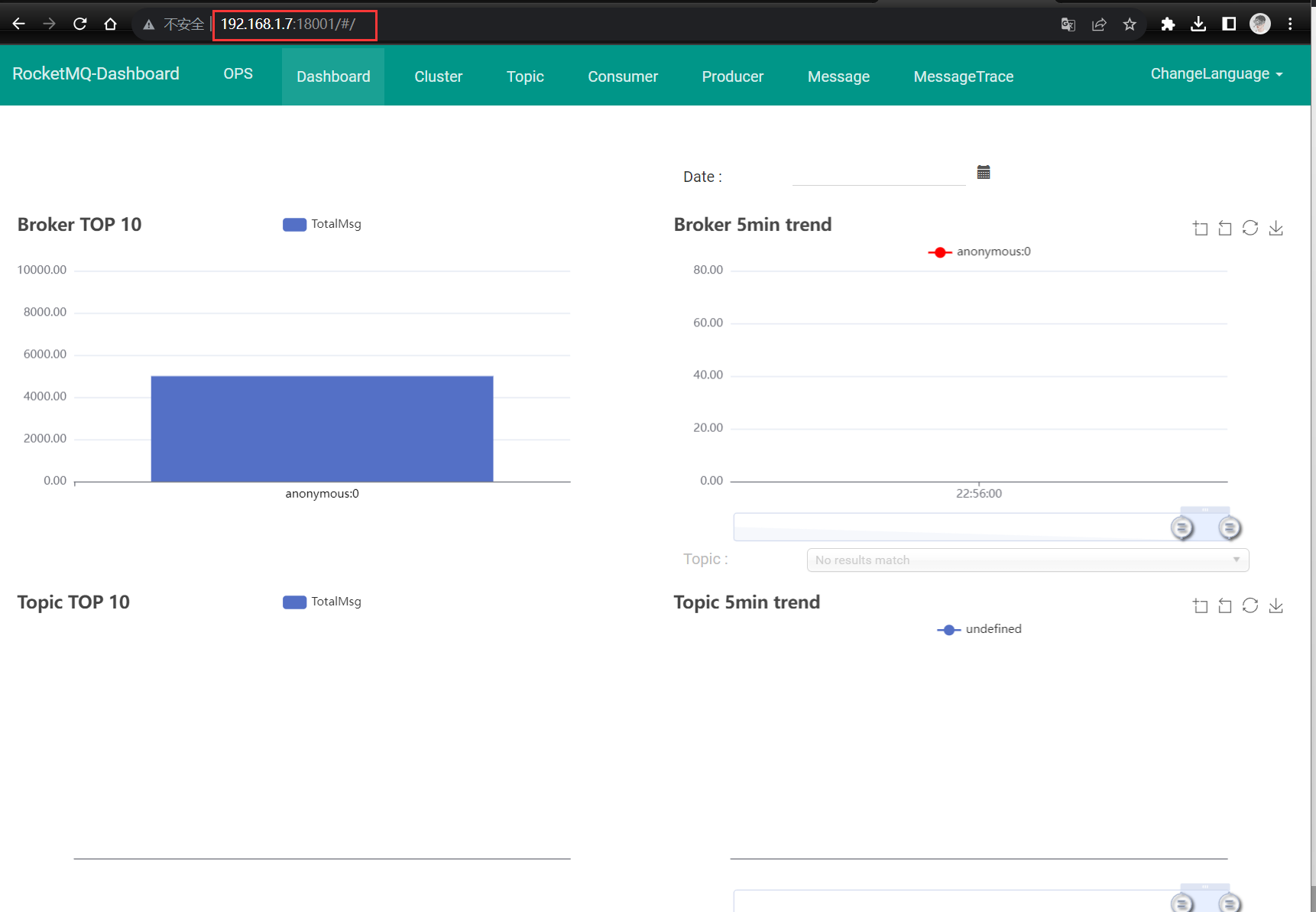Click the RocketMQ-Dashboard brand link
1316x912 pixels.
tap(96, 74)
